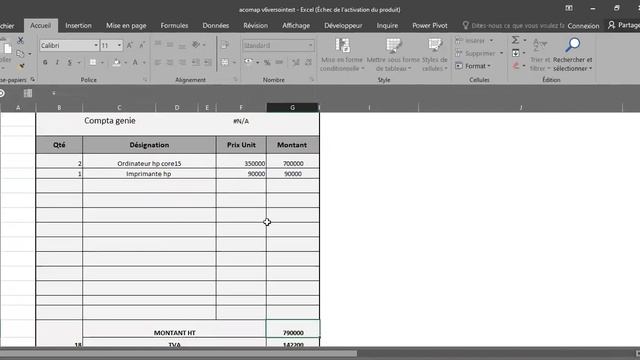Screen dimensions: 640x360
Task: Click the increase decimal icon
Action: [x=296, y=62]
